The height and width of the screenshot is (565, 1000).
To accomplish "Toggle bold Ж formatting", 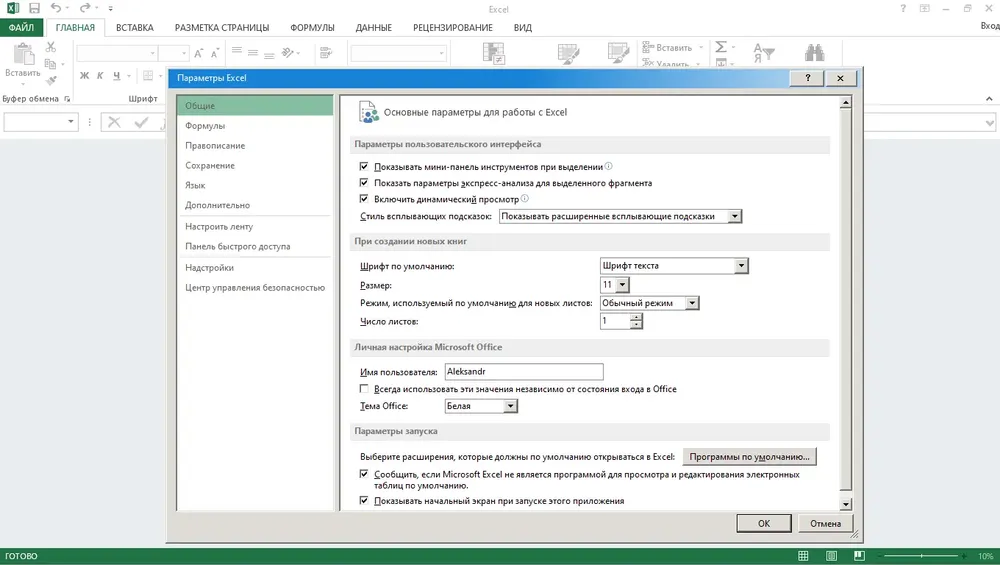I will point(84,76).
